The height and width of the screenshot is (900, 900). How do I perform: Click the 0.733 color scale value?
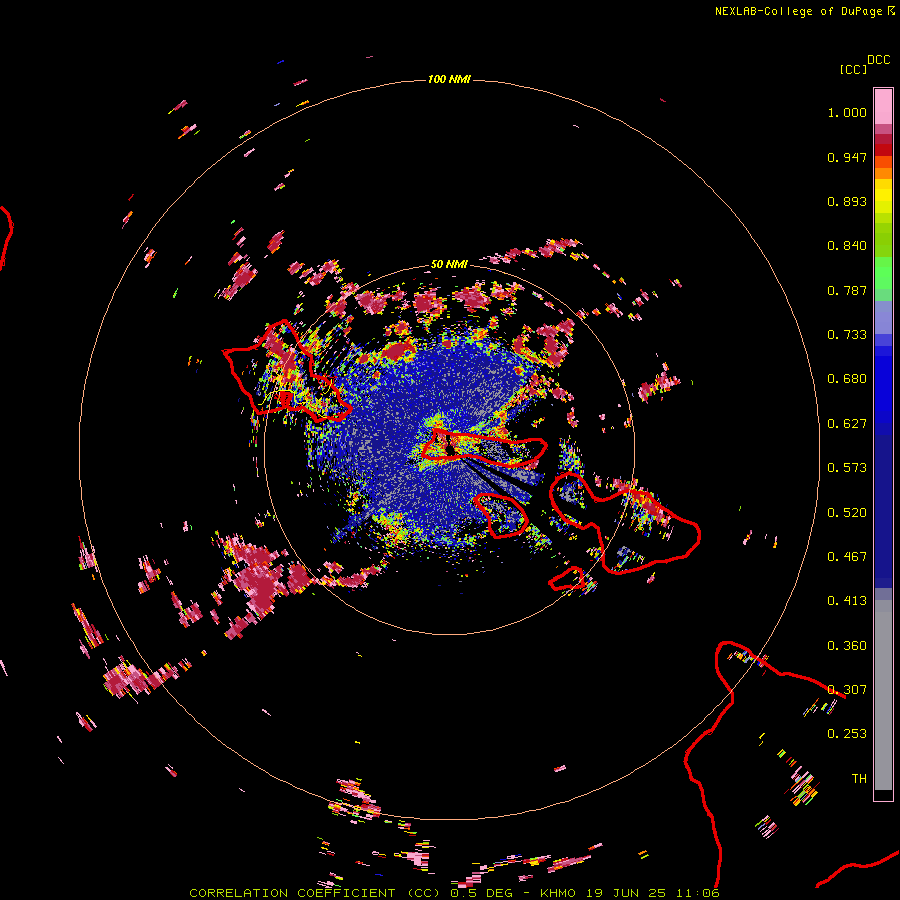coord(847,335)
